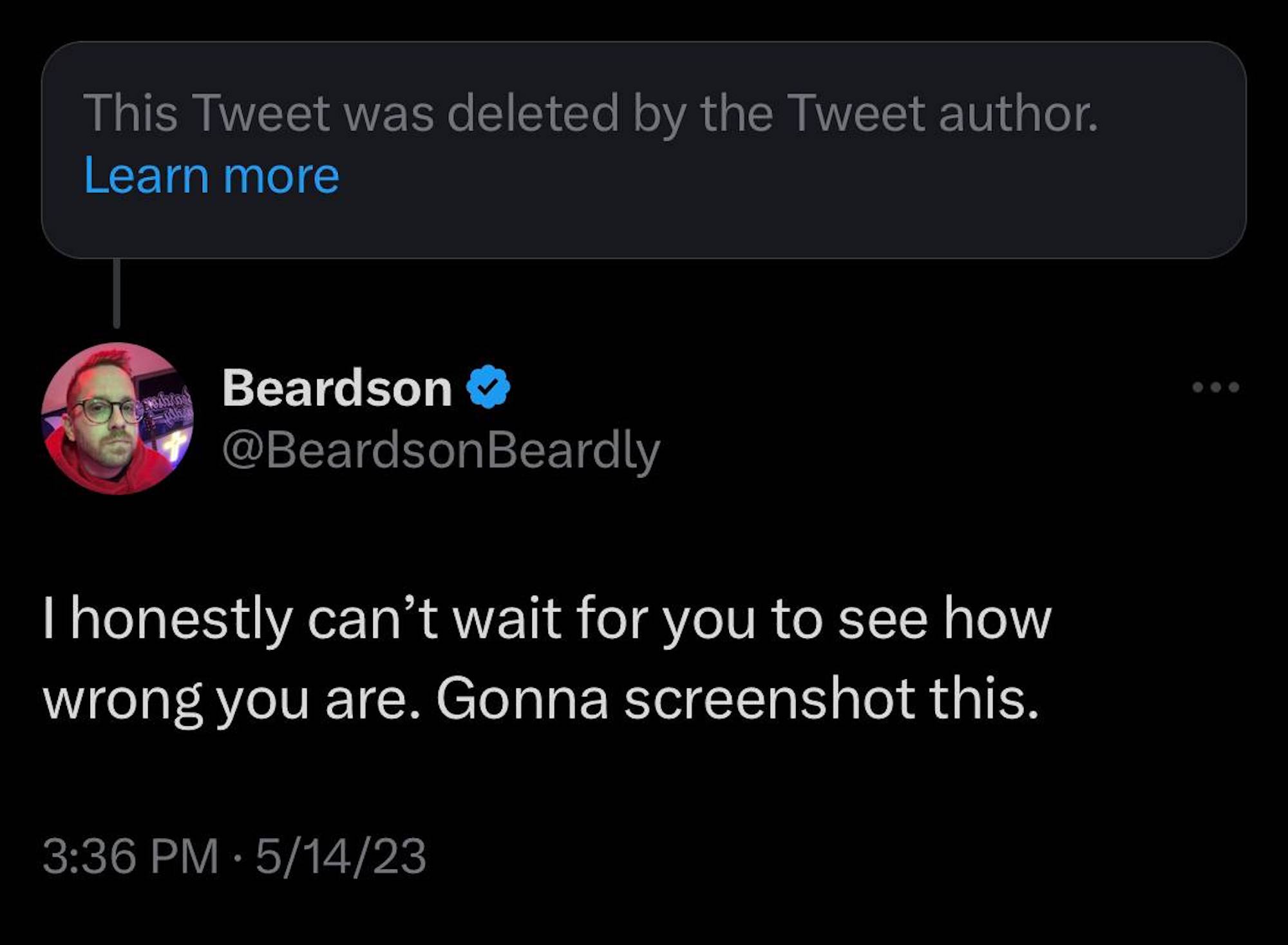
Task: Click the "This Tweet was deleted" message
Action: pyautogui.click(x=590, y=113)
